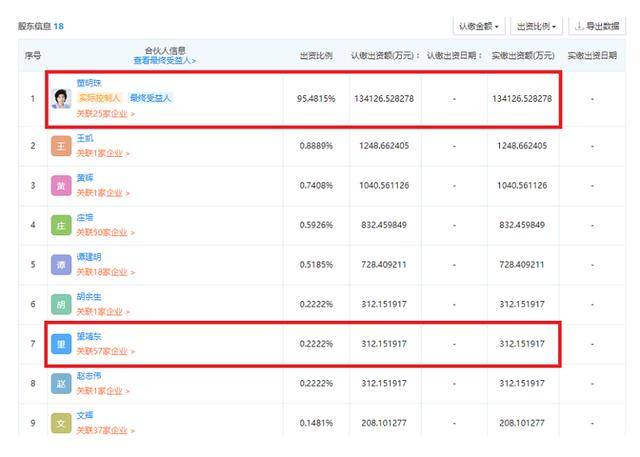The height and width of the screenshot is (457, 640).
Task: Click the 出资比例 table column header
Action: [x=316, y=55]
